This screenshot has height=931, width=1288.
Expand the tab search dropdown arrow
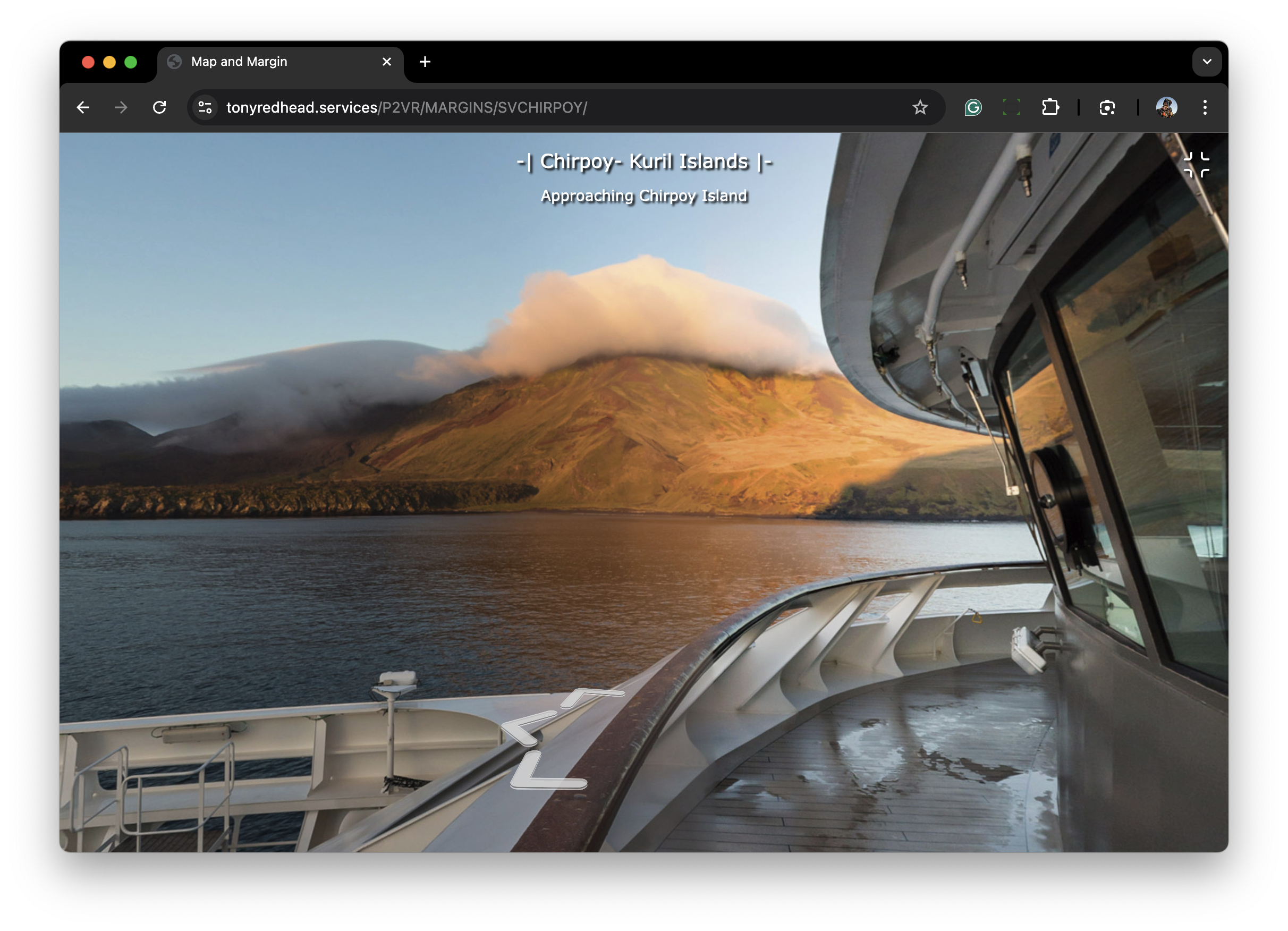click(x=1207, y=61)
